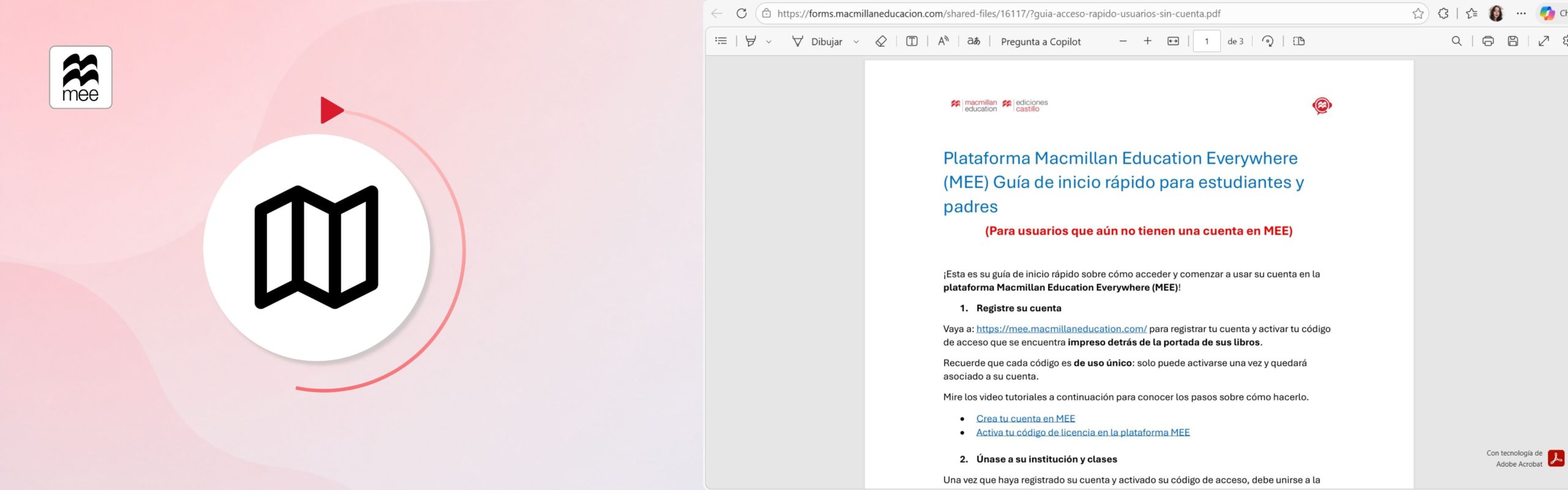The width and height of the screenshot is (1568, 490).
Task: Open the browser Settings and more menu
Action: point(1521,13)
